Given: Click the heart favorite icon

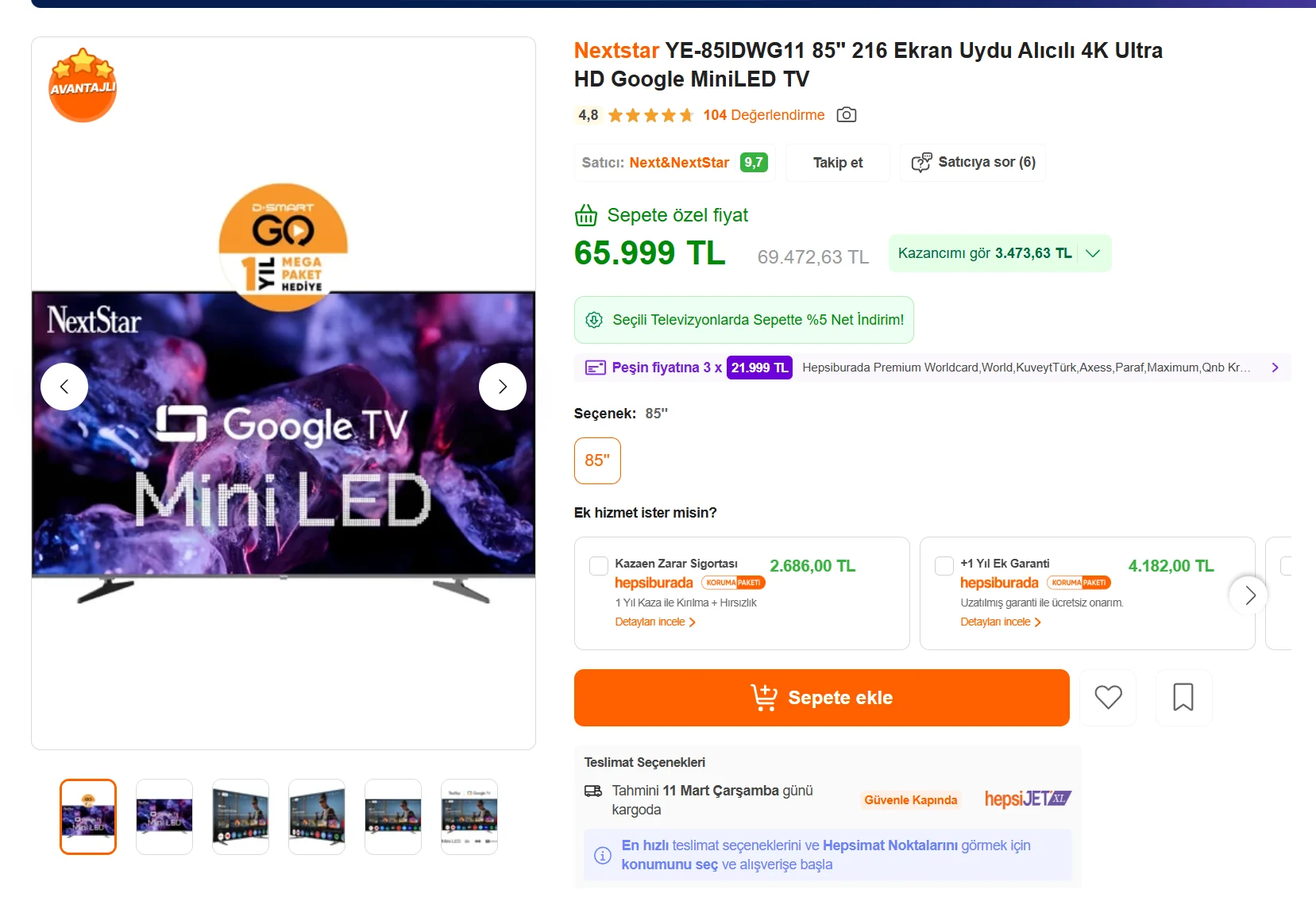Looking at the screenshot, I should (1108, 698).
